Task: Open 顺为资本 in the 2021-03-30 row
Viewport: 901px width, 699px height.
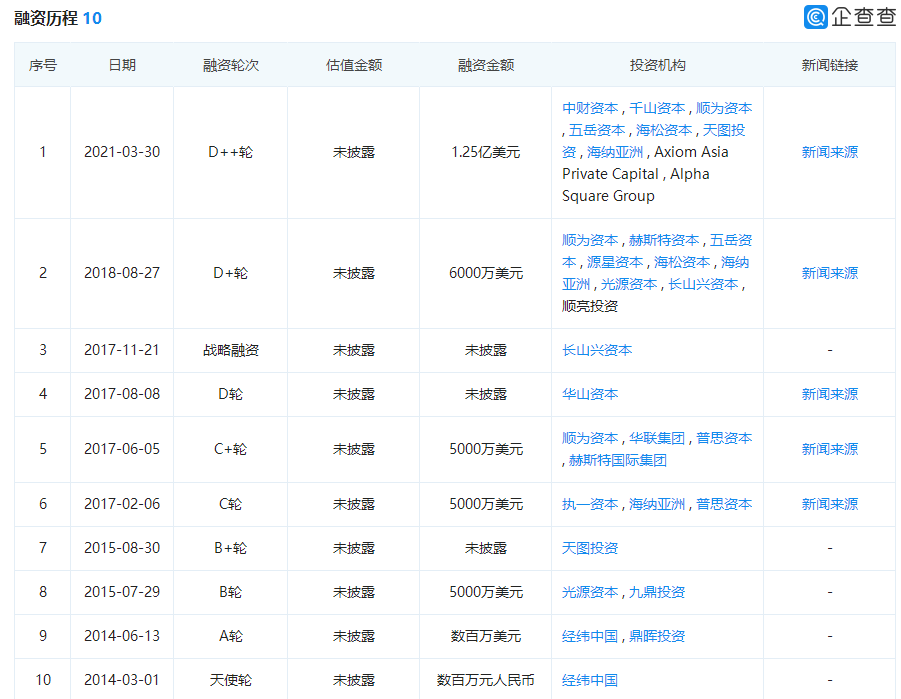Action: pyautogui.click(x=724, y=108)
